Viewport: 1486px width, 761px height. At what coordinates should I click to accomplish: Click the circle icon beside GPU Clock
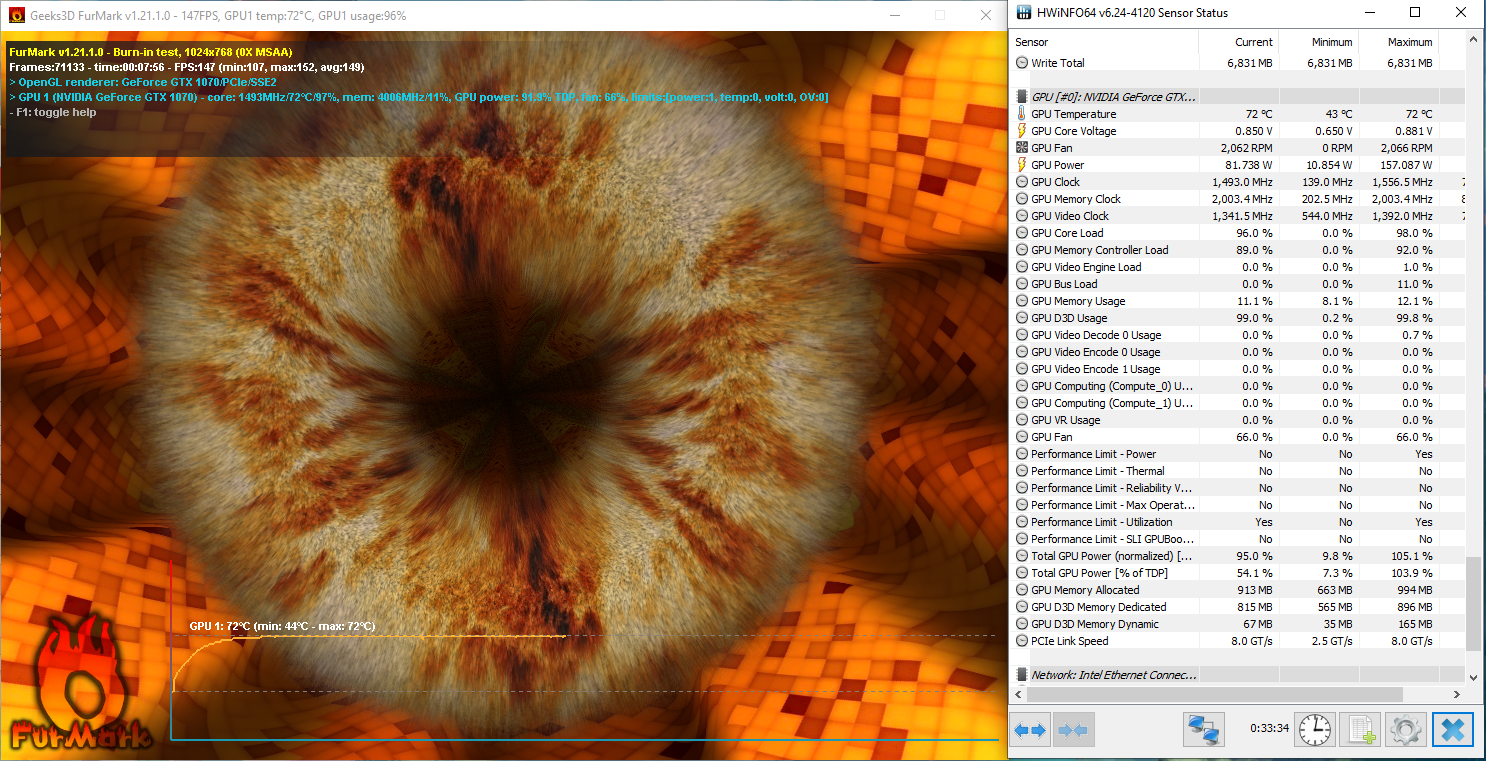coord(1021,182)
